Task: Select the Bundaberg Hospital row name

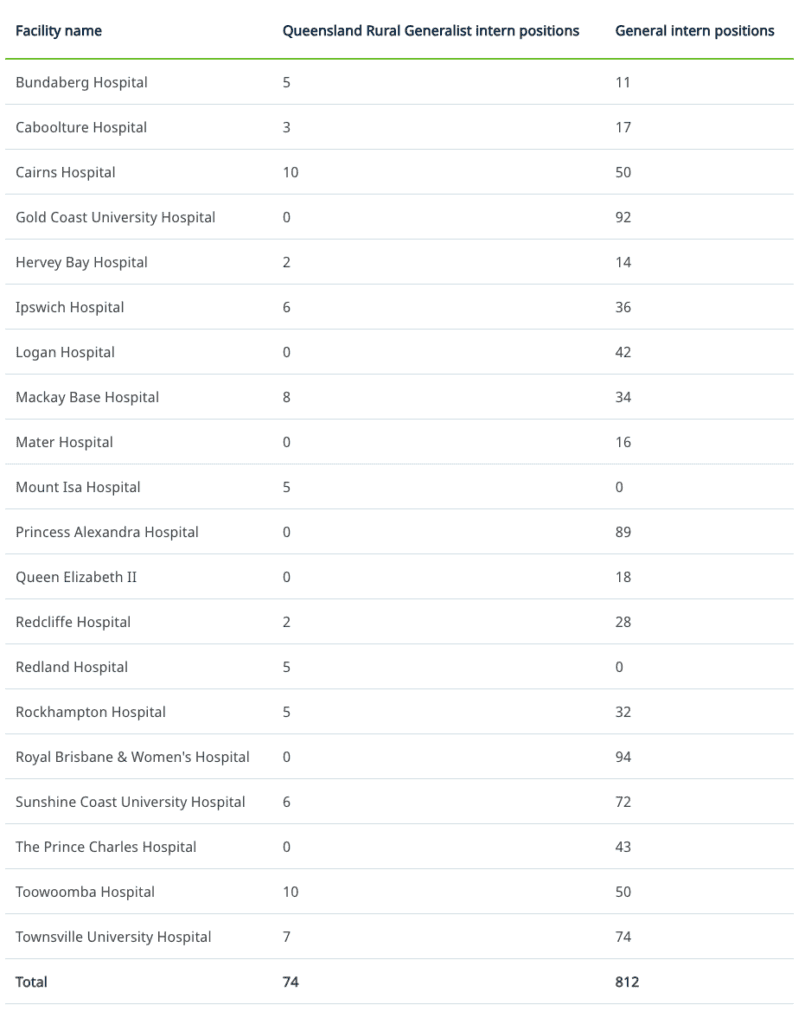Action: pos(81,82)
